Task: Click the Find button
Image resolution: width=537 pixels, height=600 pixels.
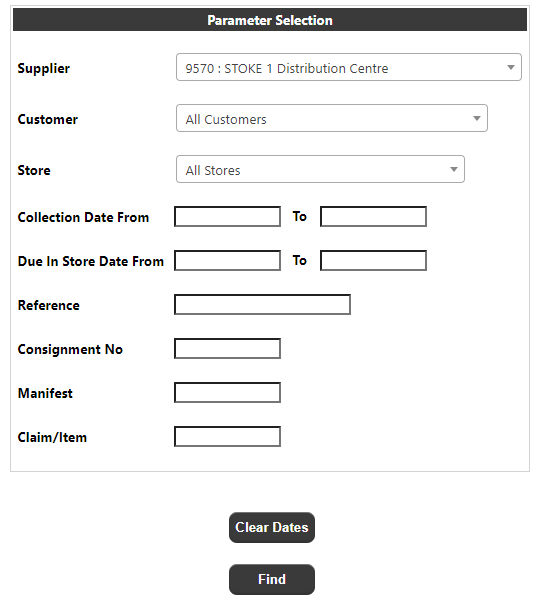Action: 272,579
